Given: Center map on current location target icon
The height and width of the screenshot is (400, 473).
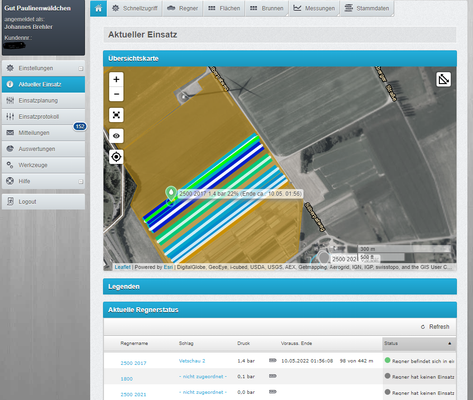Looking at the screenshot, I should [x=116, y=157].
